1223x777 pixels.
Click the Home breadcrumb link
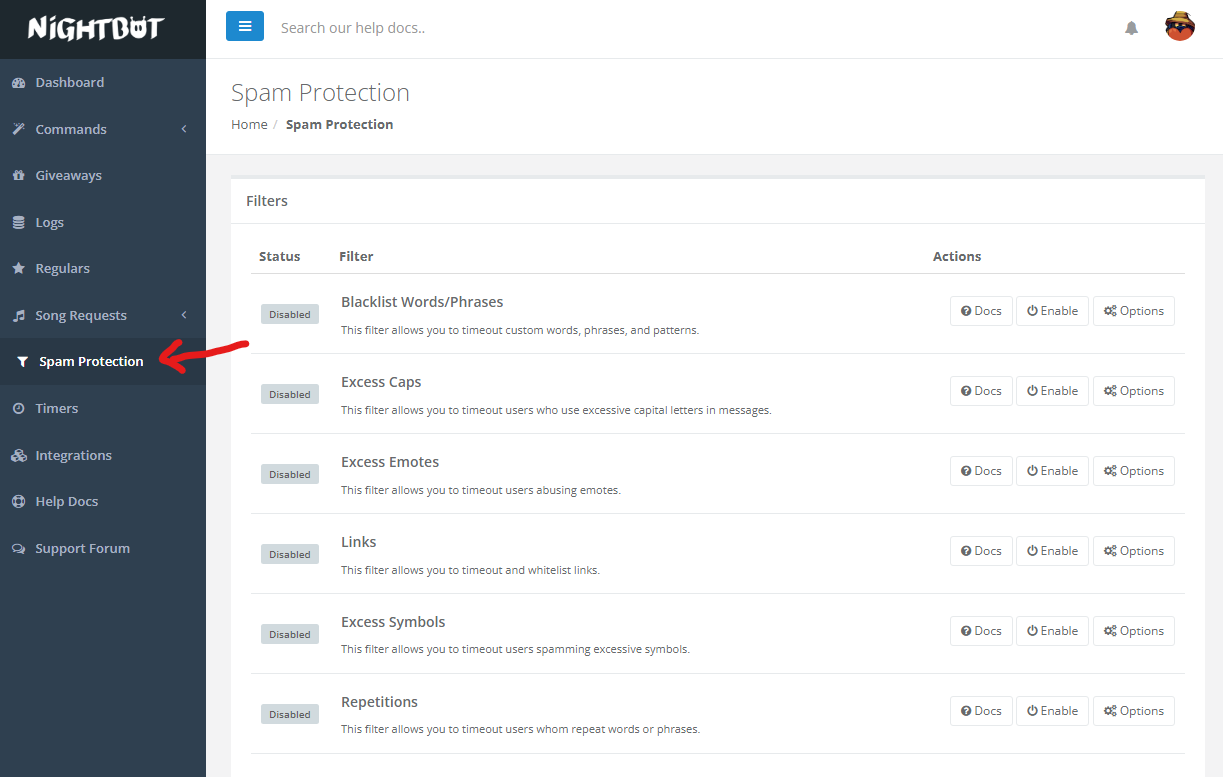pos(249,125)
